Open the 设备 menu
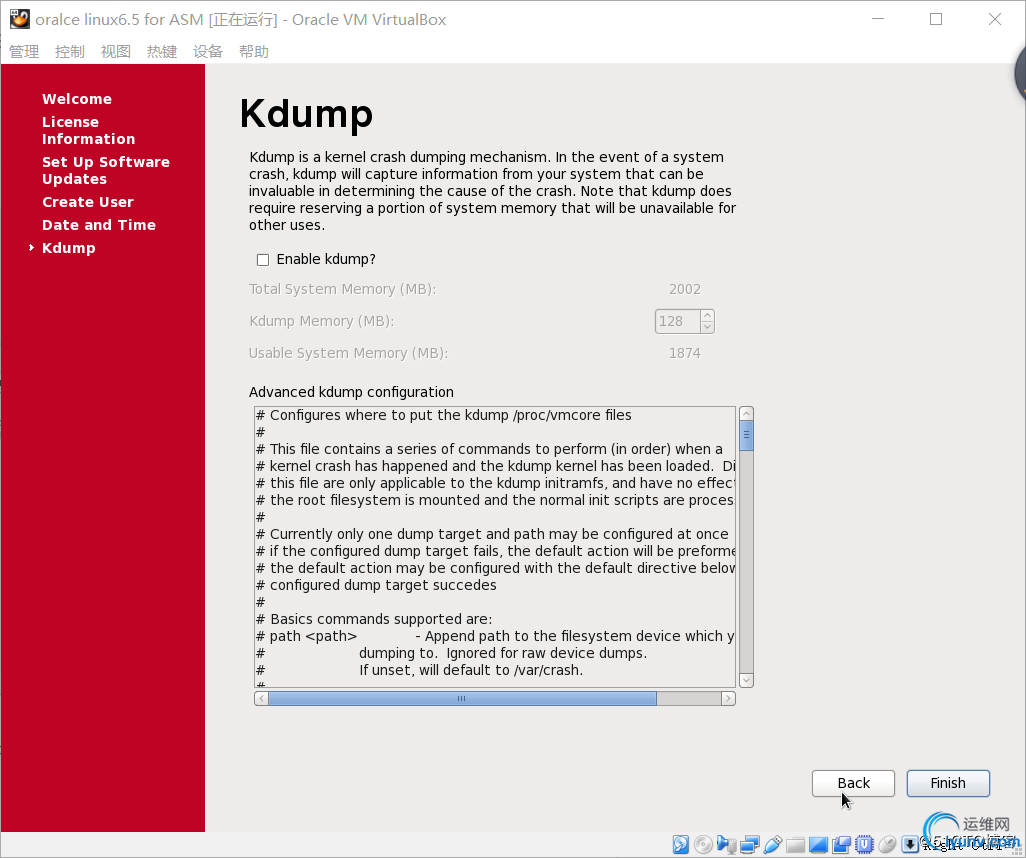1026x858 pixels. (208, 52)
